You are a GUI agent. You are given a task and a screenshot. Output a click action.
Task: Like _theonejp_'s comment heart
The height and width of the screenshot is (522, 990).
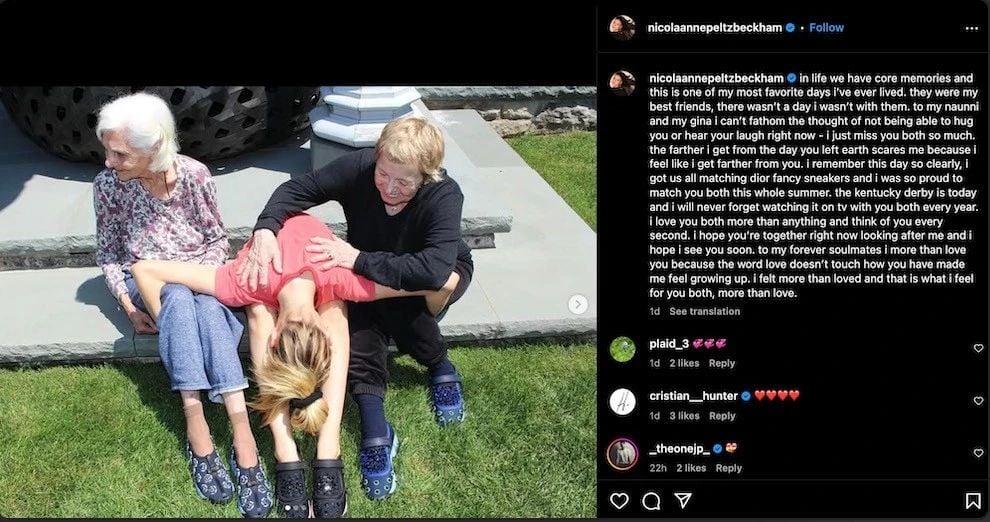coord(978,453)
